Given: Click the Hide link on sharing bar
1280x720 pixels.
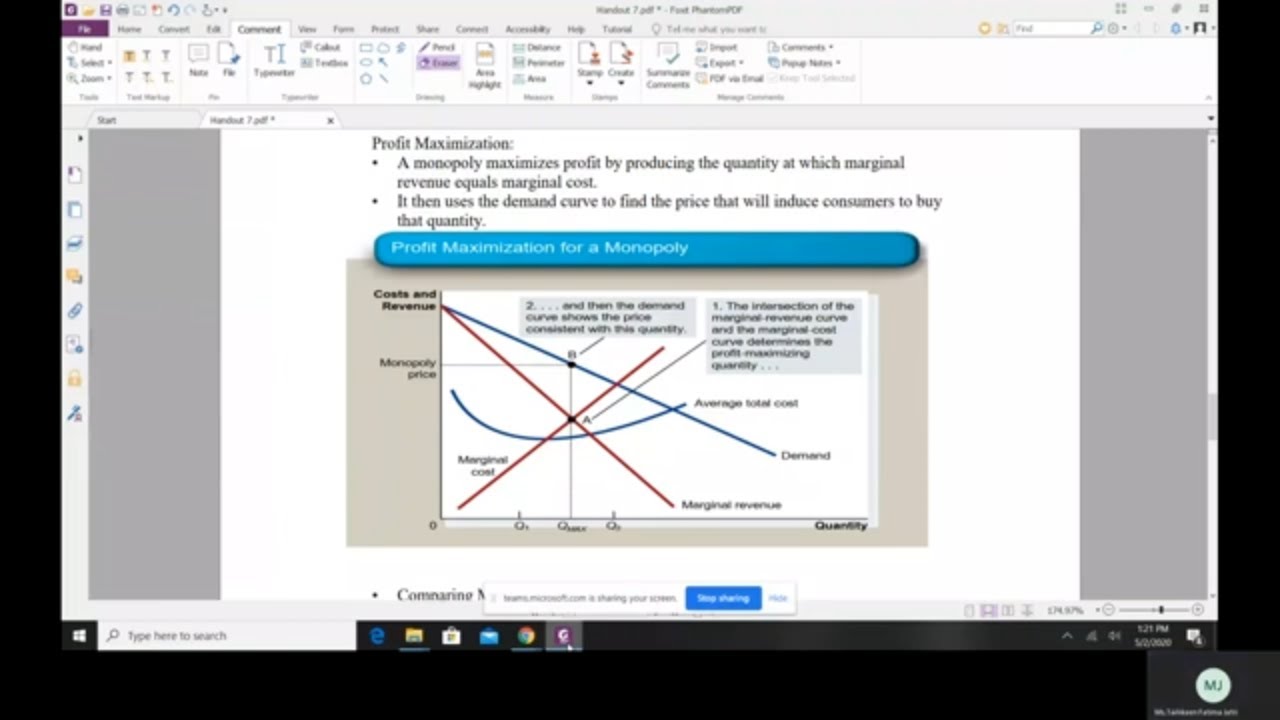Looking at the screenshot, I should [x=778, y=598].
